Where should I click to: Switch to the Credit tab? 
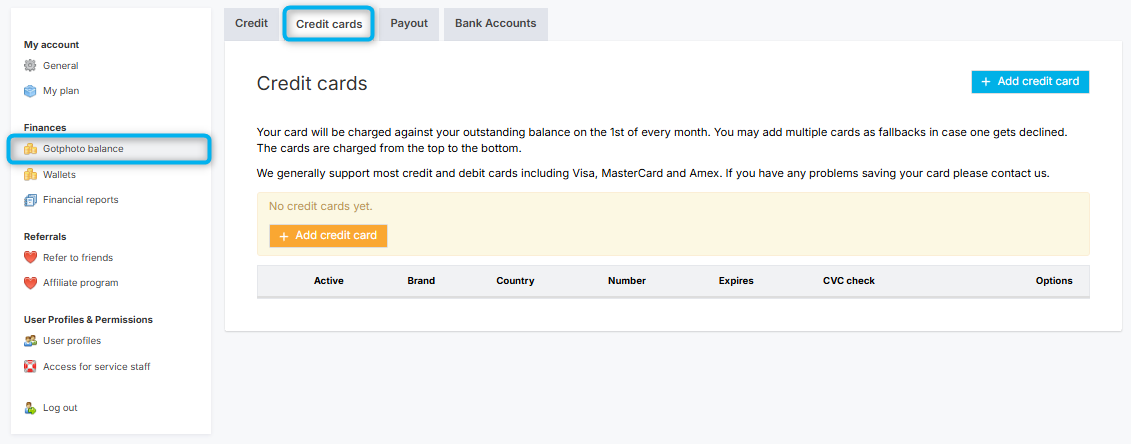pyautogui.click(x=252, y=24)
